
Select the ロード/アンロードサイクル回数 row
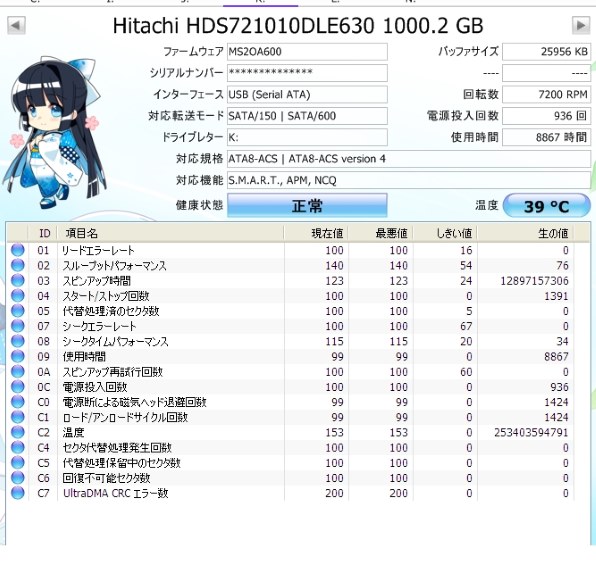click(290, 417)
